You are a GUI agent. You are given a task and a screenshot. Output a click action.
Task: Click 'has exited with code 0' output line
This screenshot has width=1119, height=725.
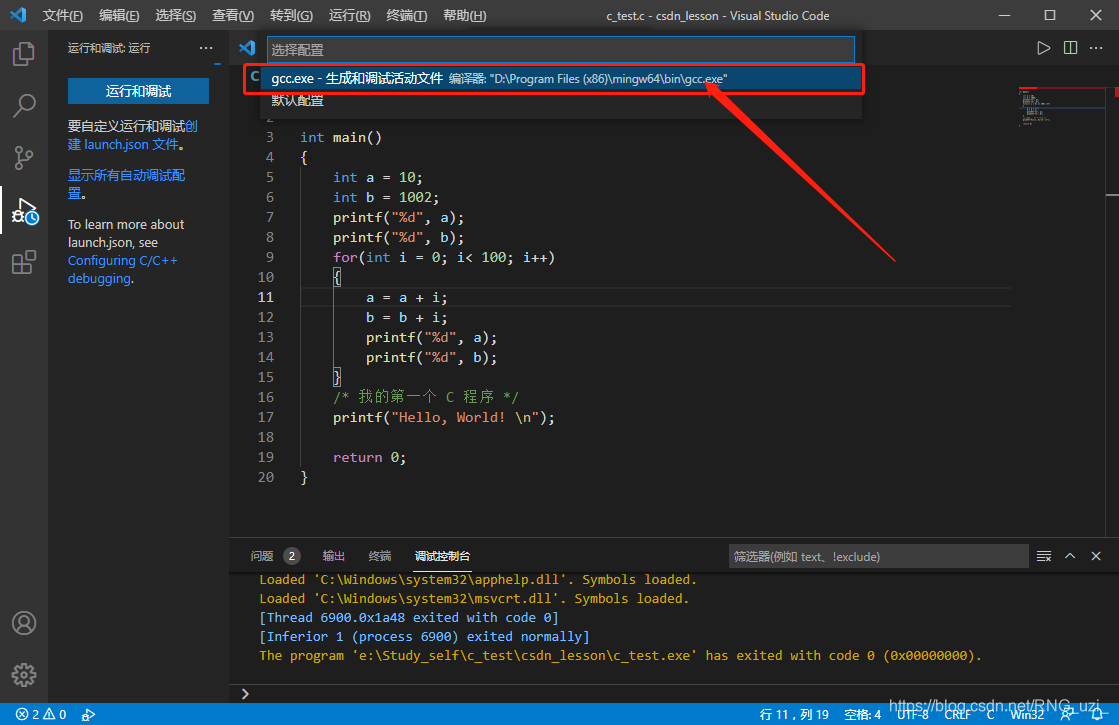(x=620, y=655)
